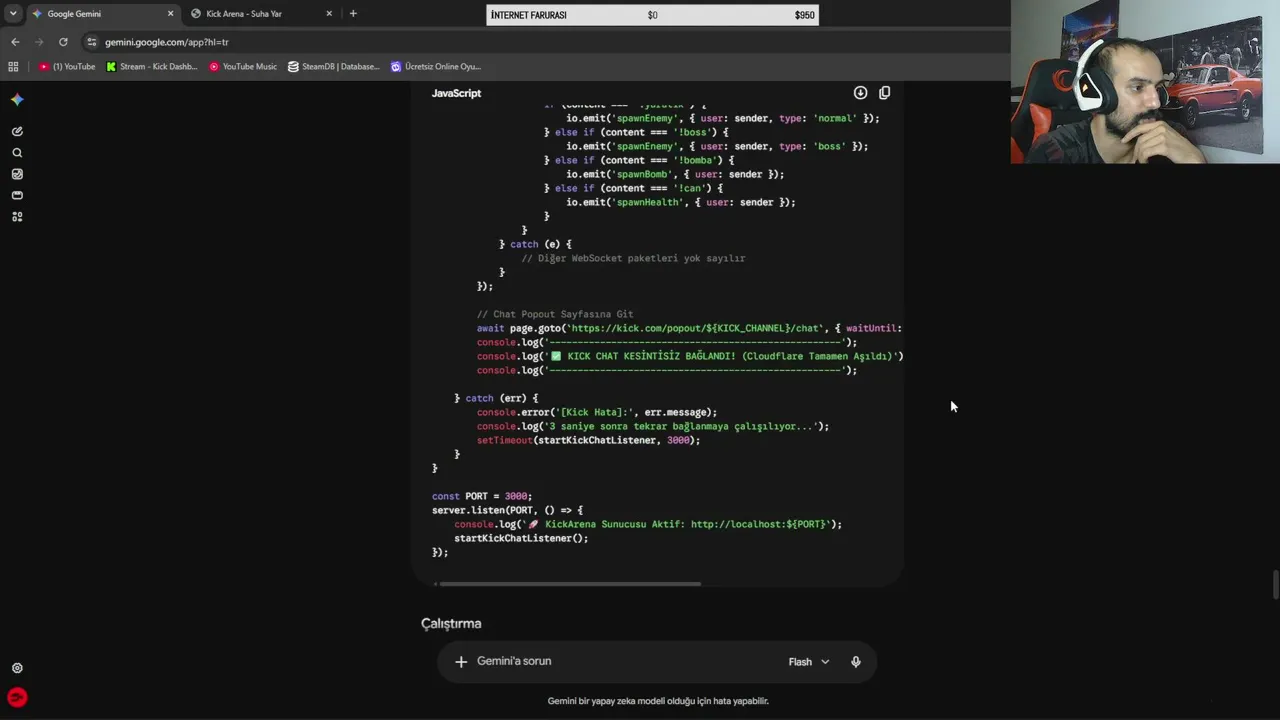1280x720 pixels.
Task: Click the "setTimeout(startKickChatListener, 3000);" line
Action: coord(588,440)
